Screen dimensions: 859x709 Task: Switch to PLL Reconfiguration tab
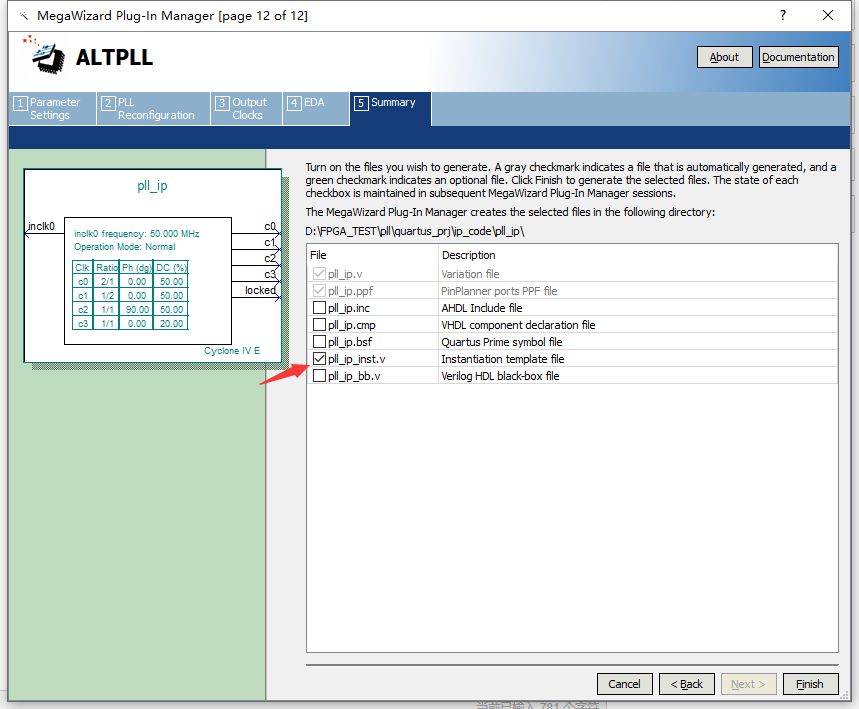(x=153, y=108)
